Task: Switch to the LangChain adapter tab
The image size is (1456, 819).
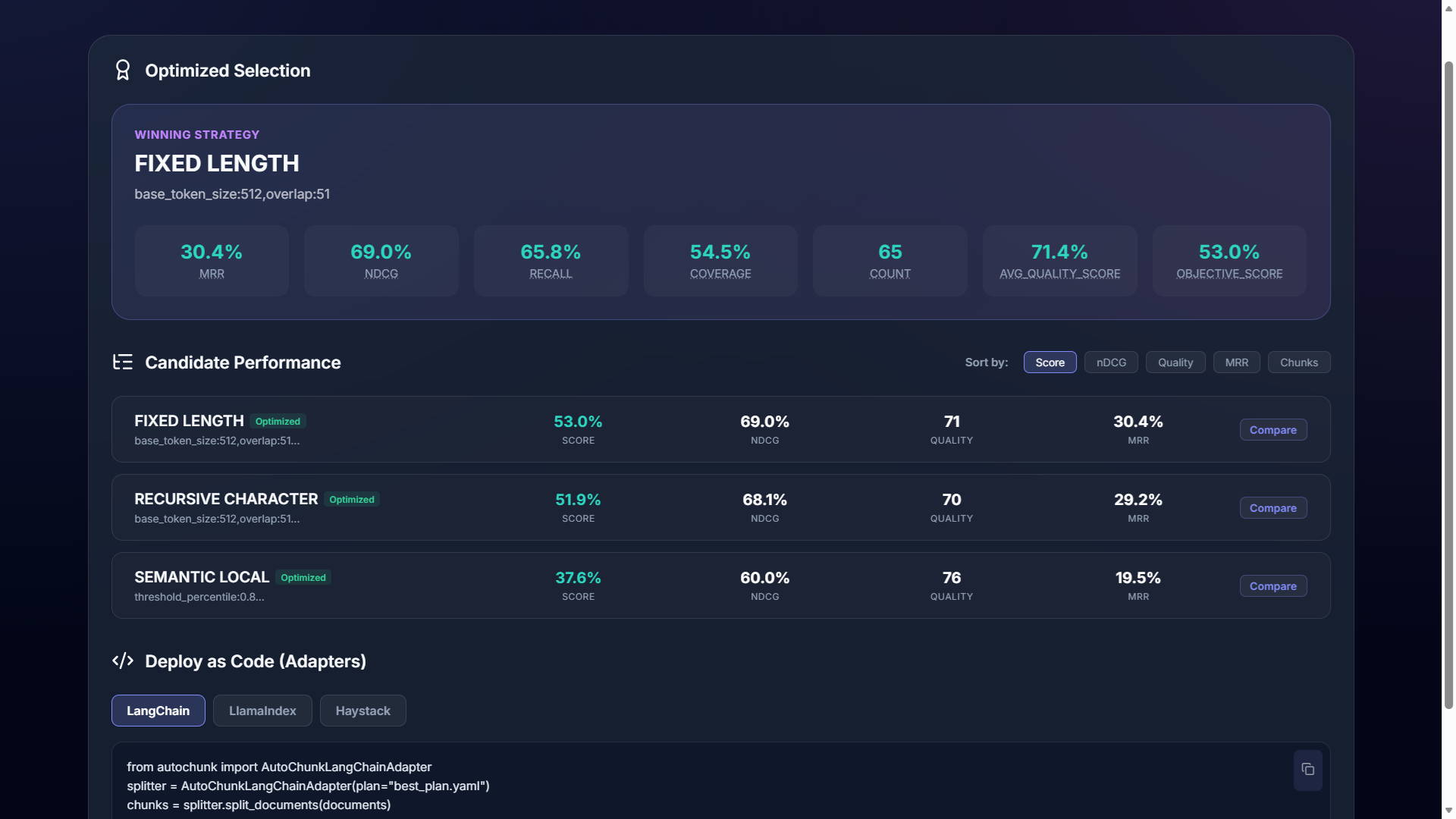Action: (158, 711)
